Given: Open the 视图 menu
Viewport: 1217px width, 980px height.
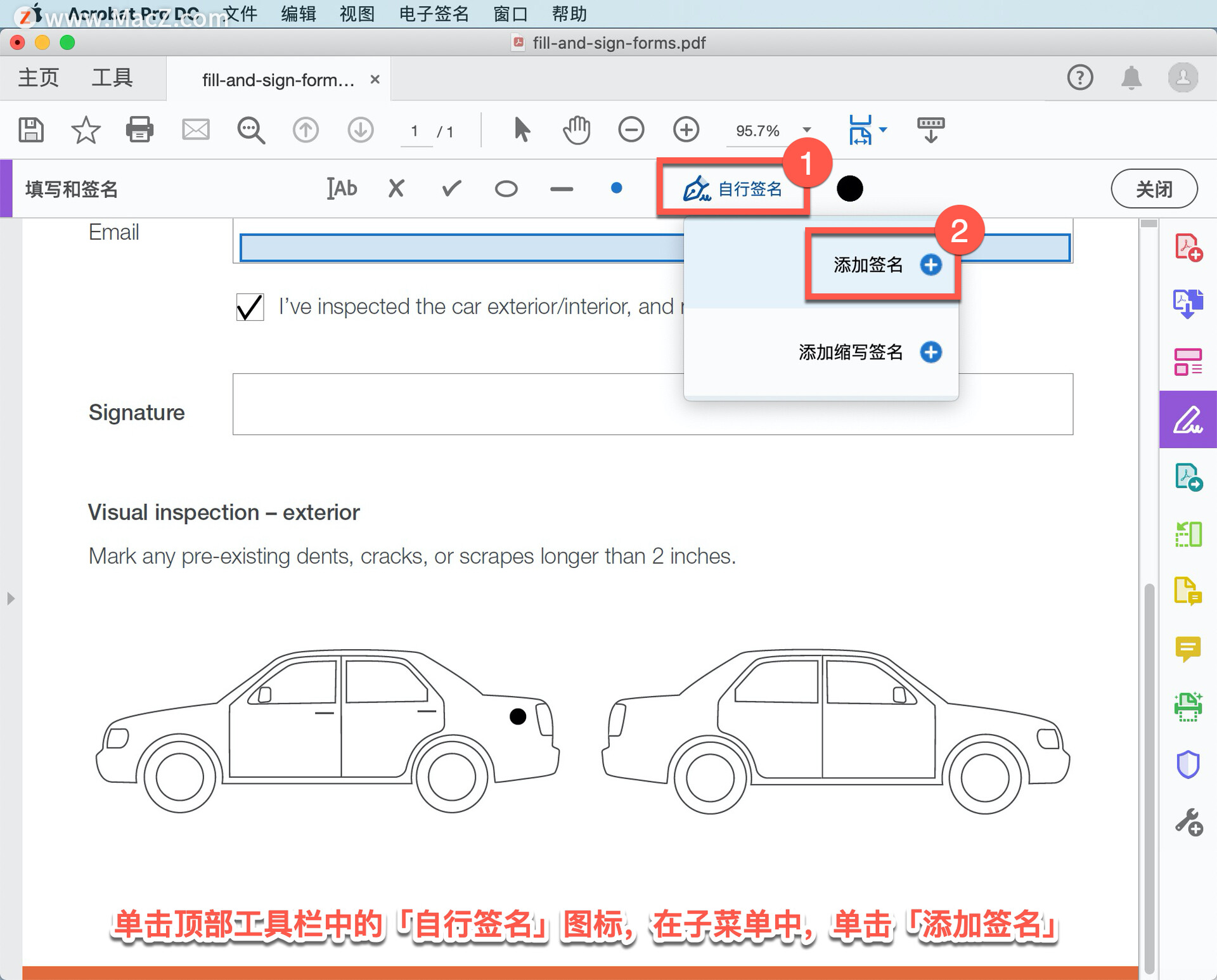Looking at the screenshot, I should pyautogui.click(x=357, y=13).
